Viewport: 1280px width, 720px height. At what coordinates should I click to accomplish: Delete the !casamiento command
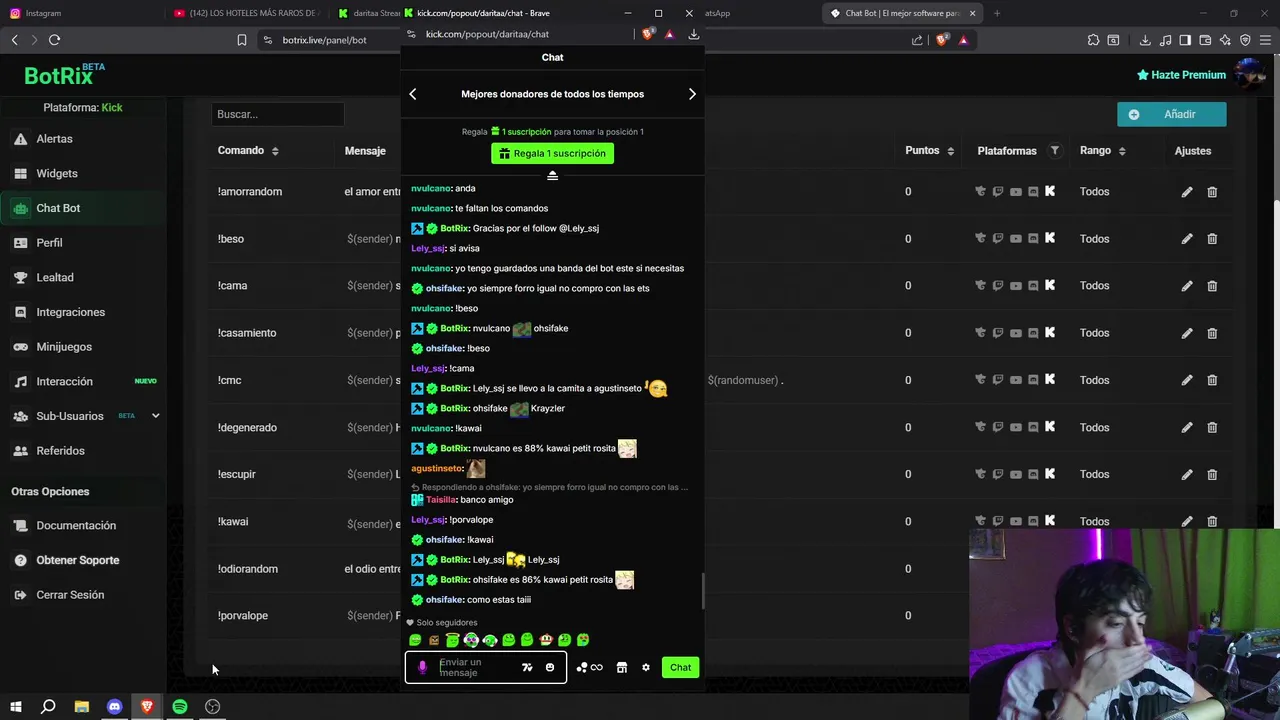click(1212, 333)
